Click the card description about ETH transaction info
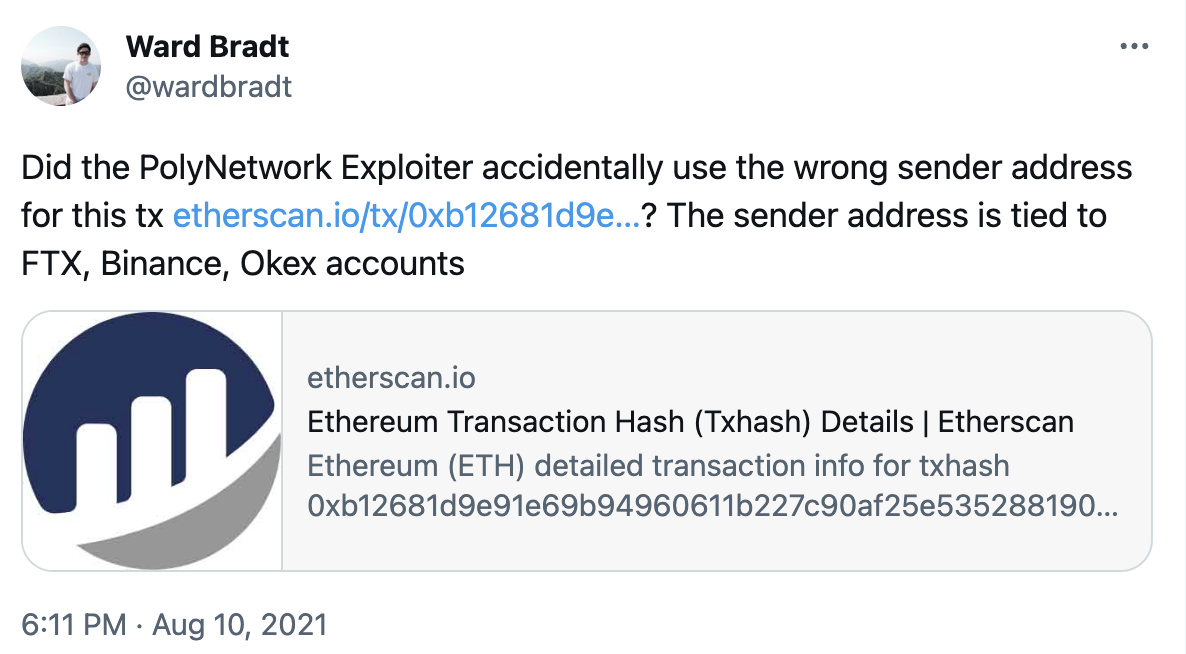1186x654 pixels. pos(658,466)
